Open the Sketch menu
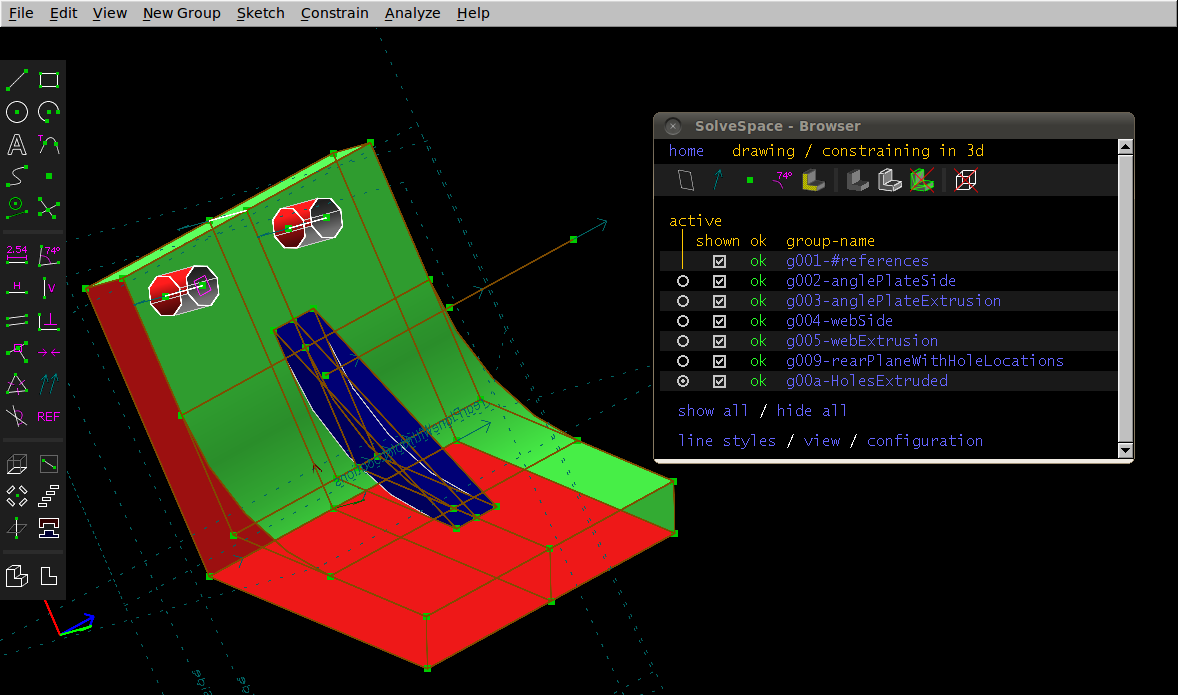Viewport: 1178px width, 695px height. click(x=260, y=13)
